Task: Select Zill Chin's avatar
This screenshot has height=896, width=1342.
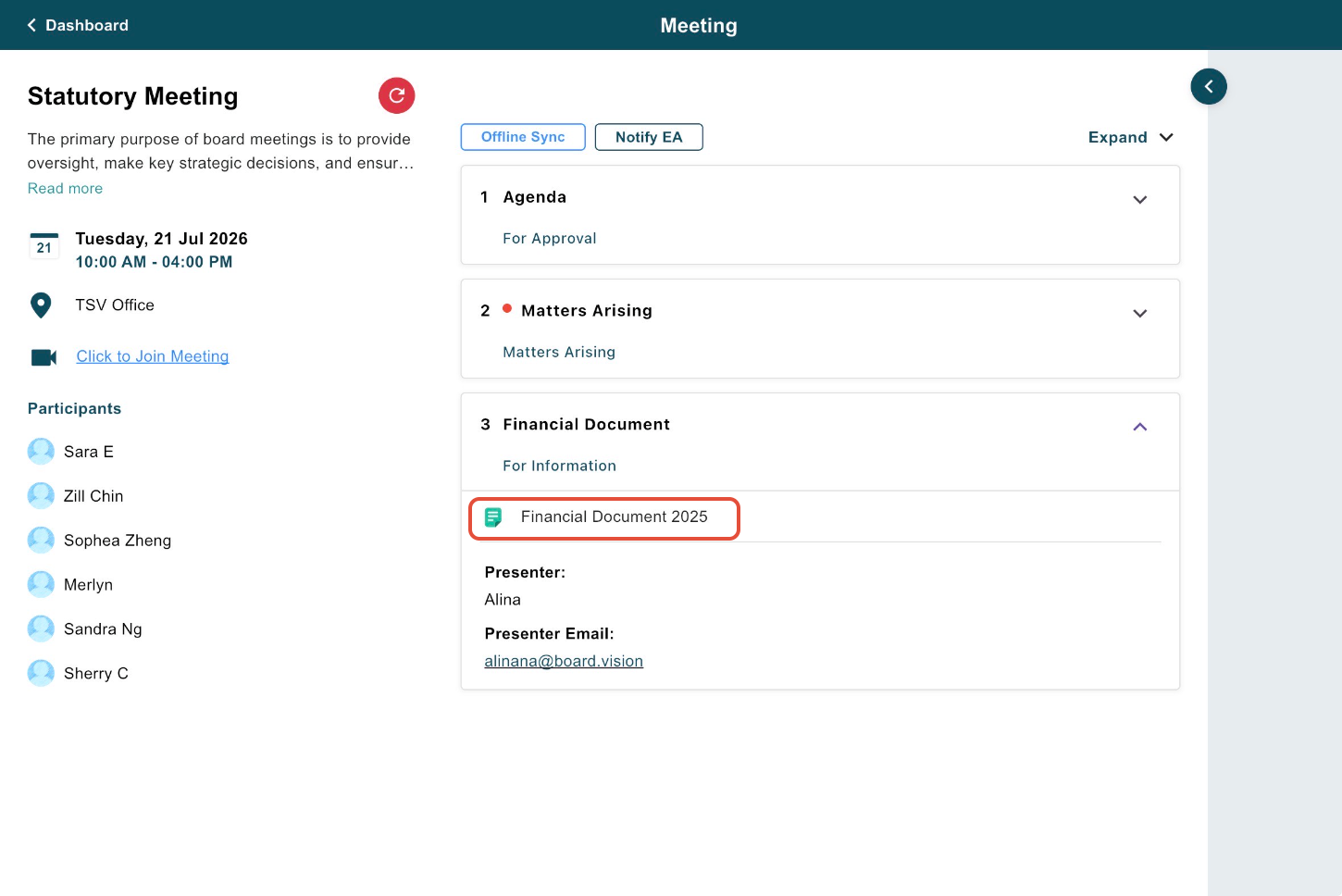Action: coord(41,496)
